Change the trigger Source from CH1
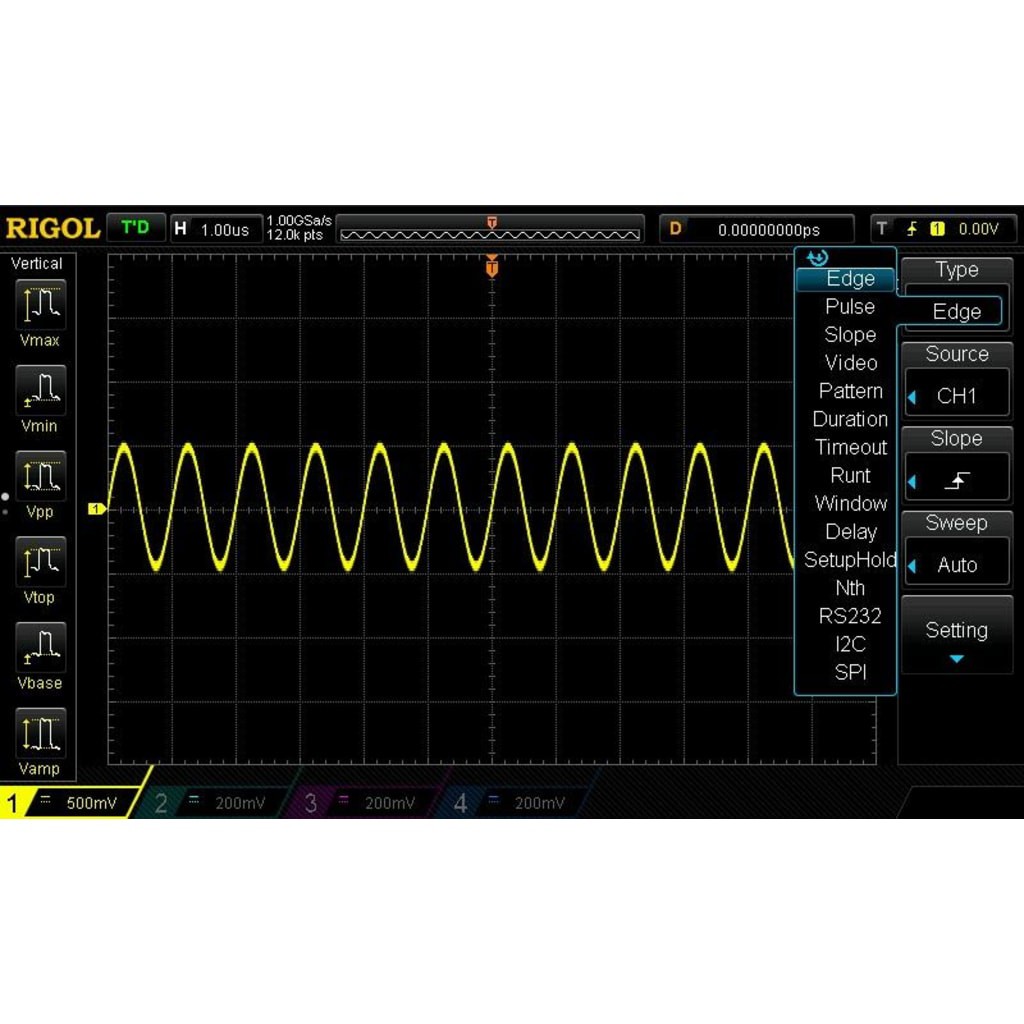Image resolution: width=1024 pixels, height=1024 pixels. point(957,396)
